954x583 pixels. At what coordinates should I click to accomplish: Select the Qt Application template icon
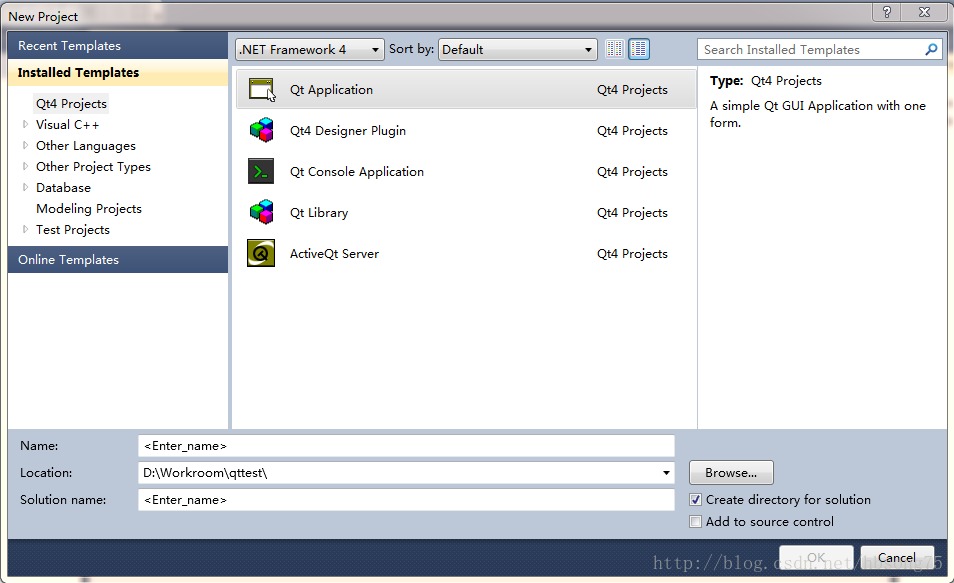(x=262, y=89)
